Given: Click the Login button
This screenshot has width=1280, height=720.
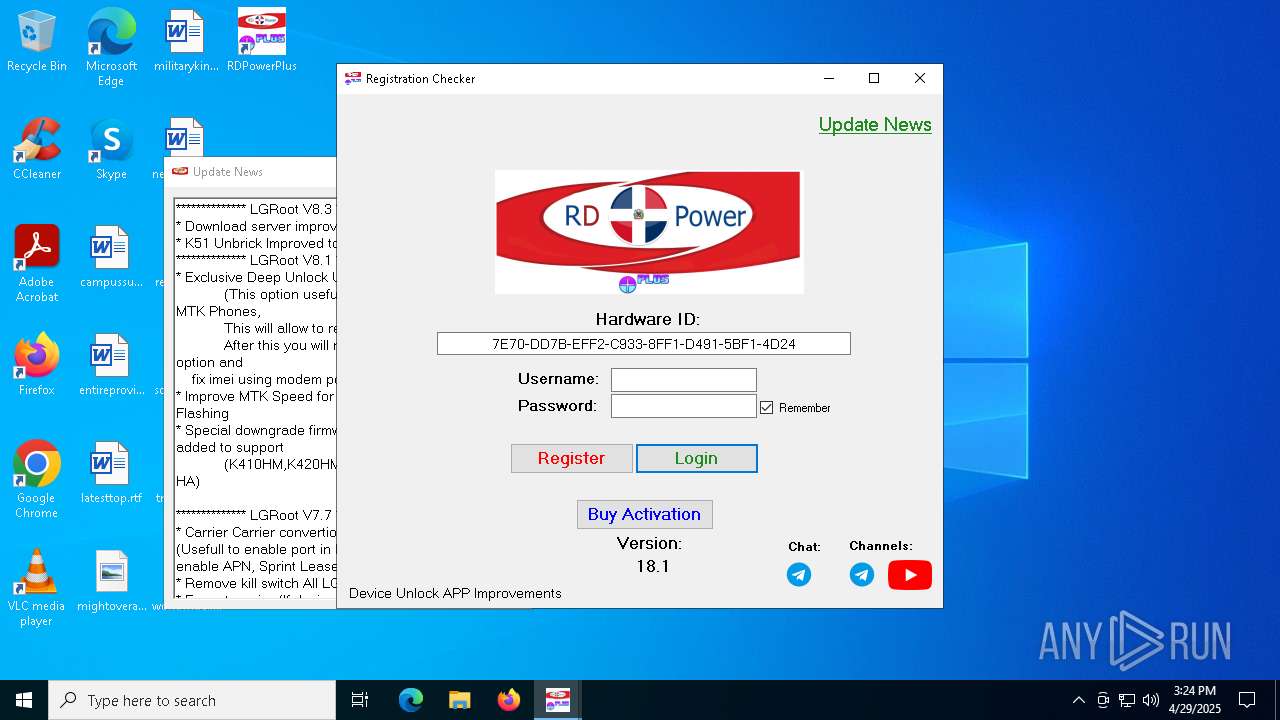Looking at the screenshot, I should click(x=697, y=458).
